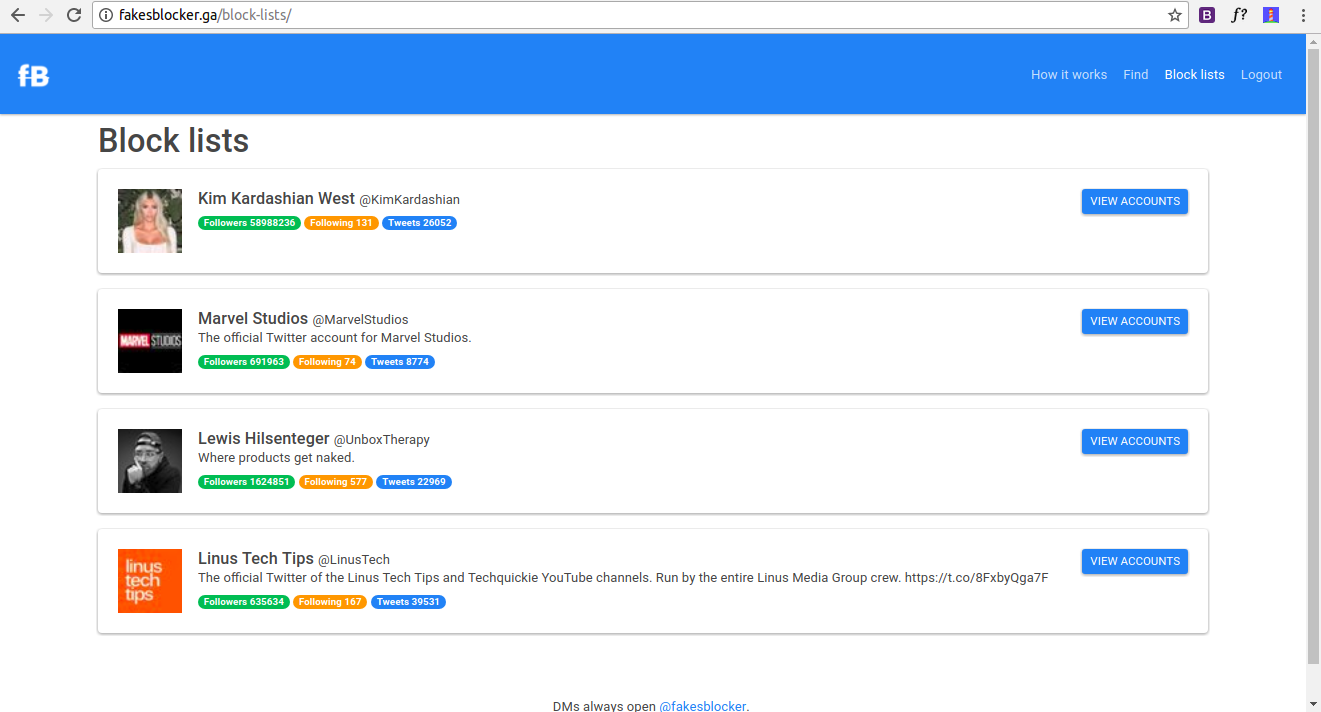View accounts for Marvel Studios
The height and width of the screenshot is (712, 1321).
click(1135, 321)
